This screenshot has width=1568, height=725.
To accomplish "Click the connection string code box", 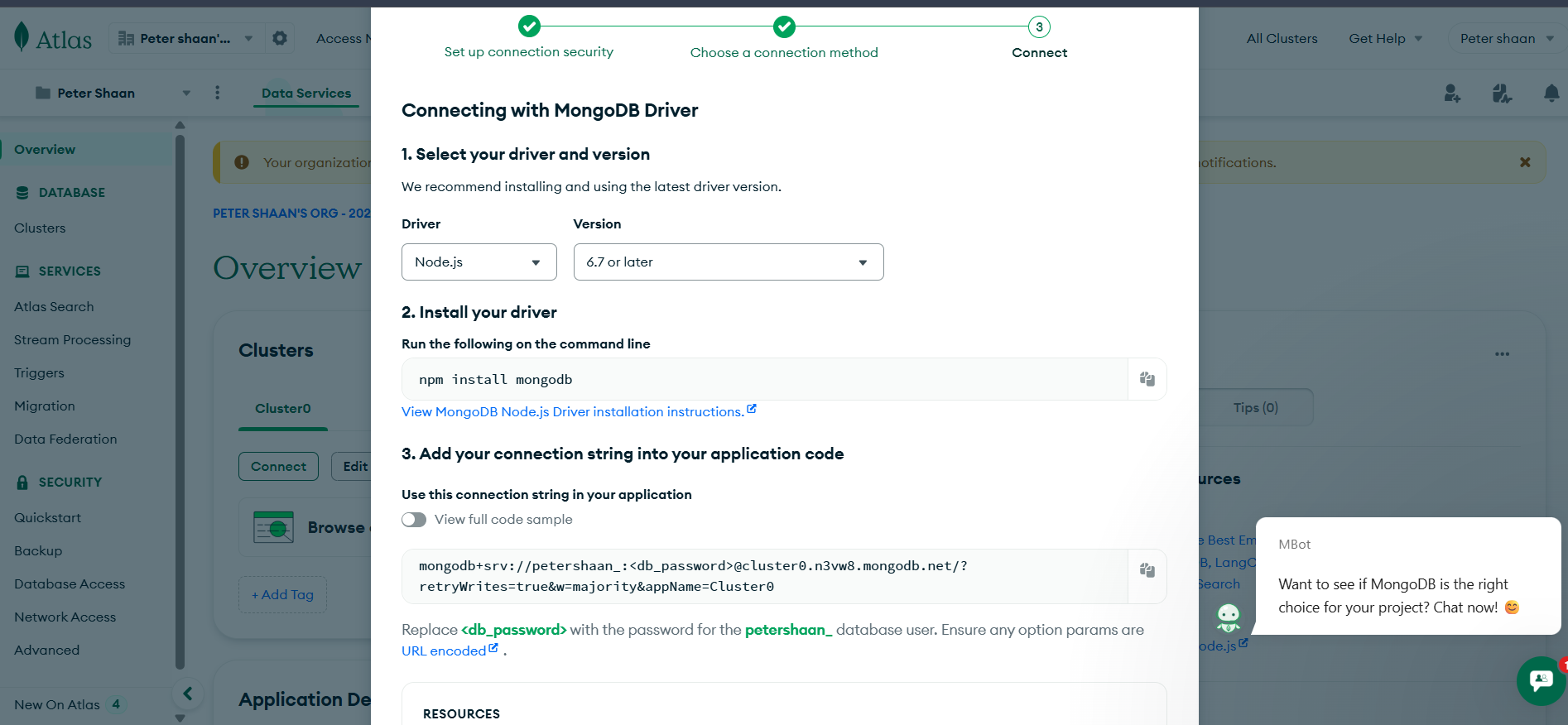I will [x=764, y=576].
